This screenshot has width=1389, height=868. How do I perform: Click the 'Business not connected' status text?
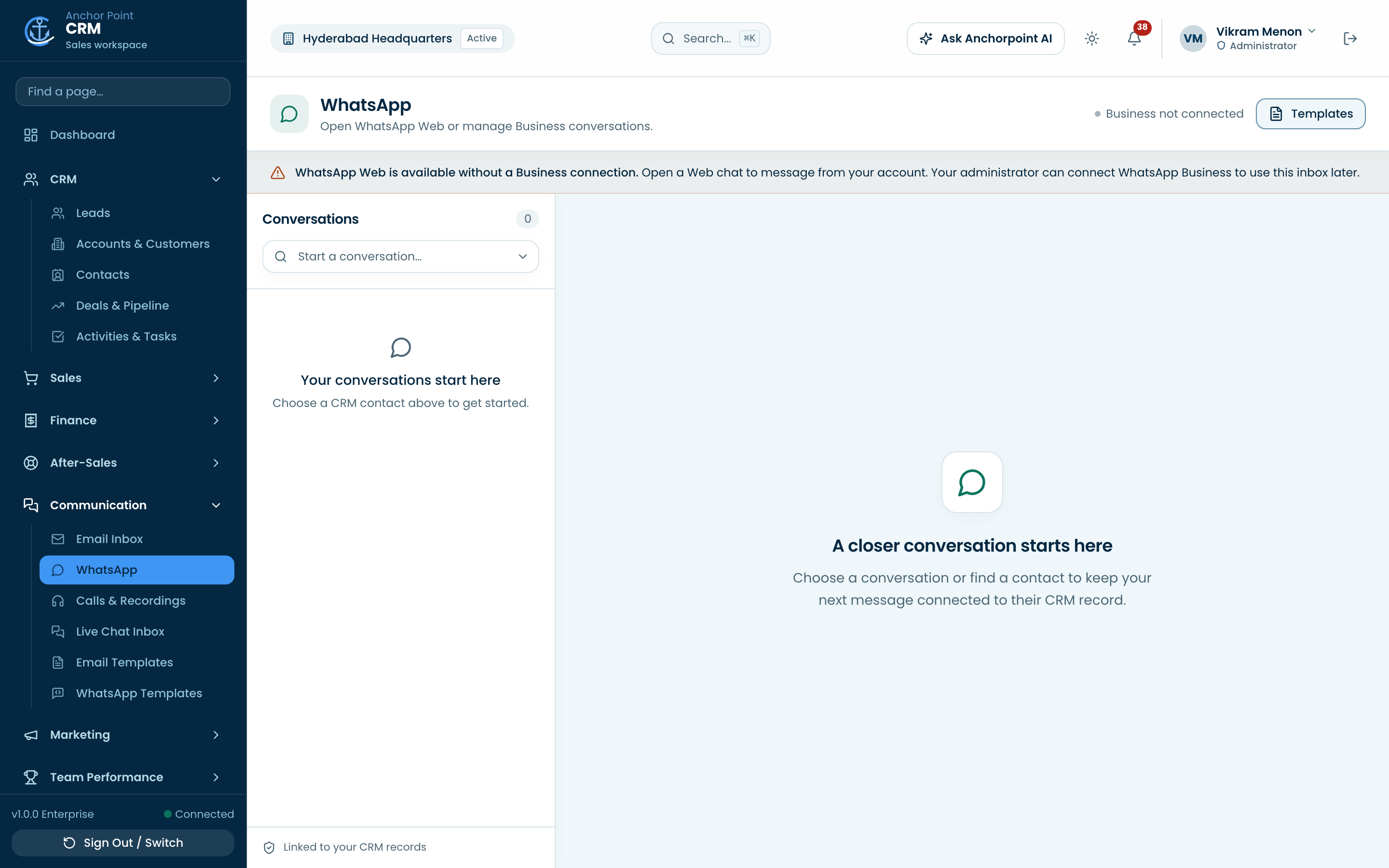(x=1174, y=114)
